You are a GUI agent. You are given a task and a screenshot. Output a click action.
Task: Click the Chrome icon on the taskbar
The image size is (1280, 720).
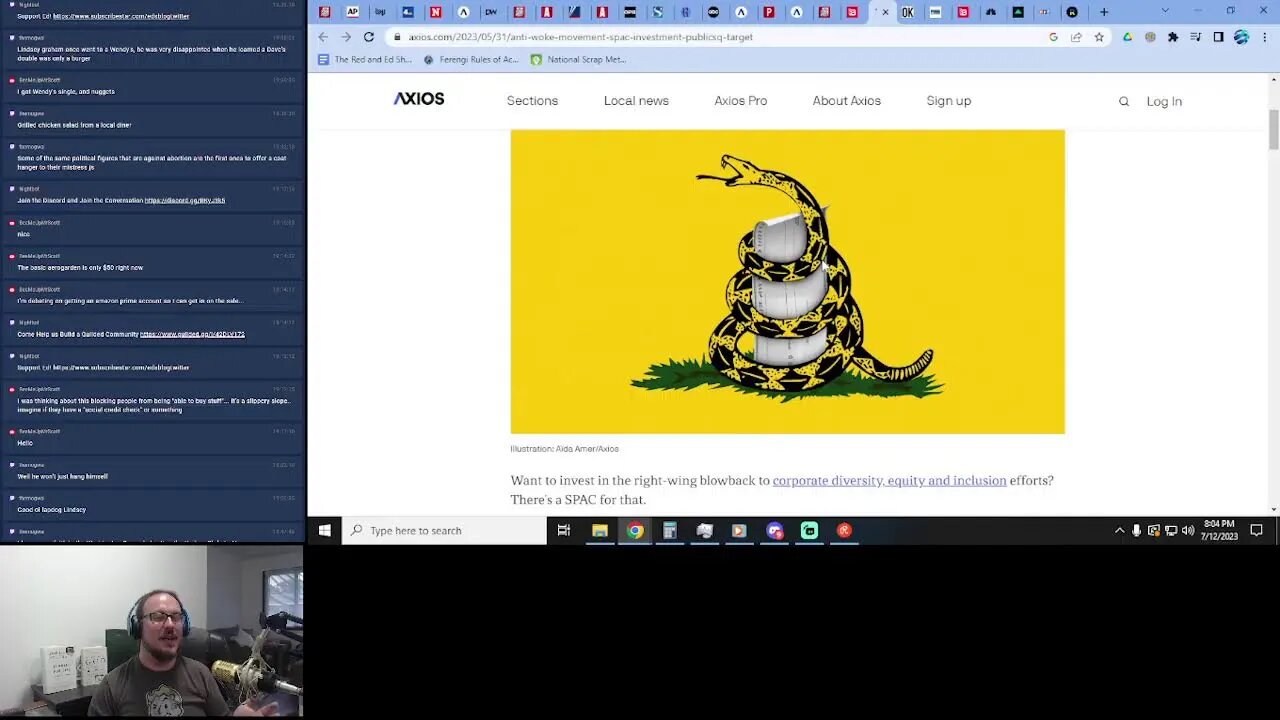pyautogui.click(x=635, y=531)
